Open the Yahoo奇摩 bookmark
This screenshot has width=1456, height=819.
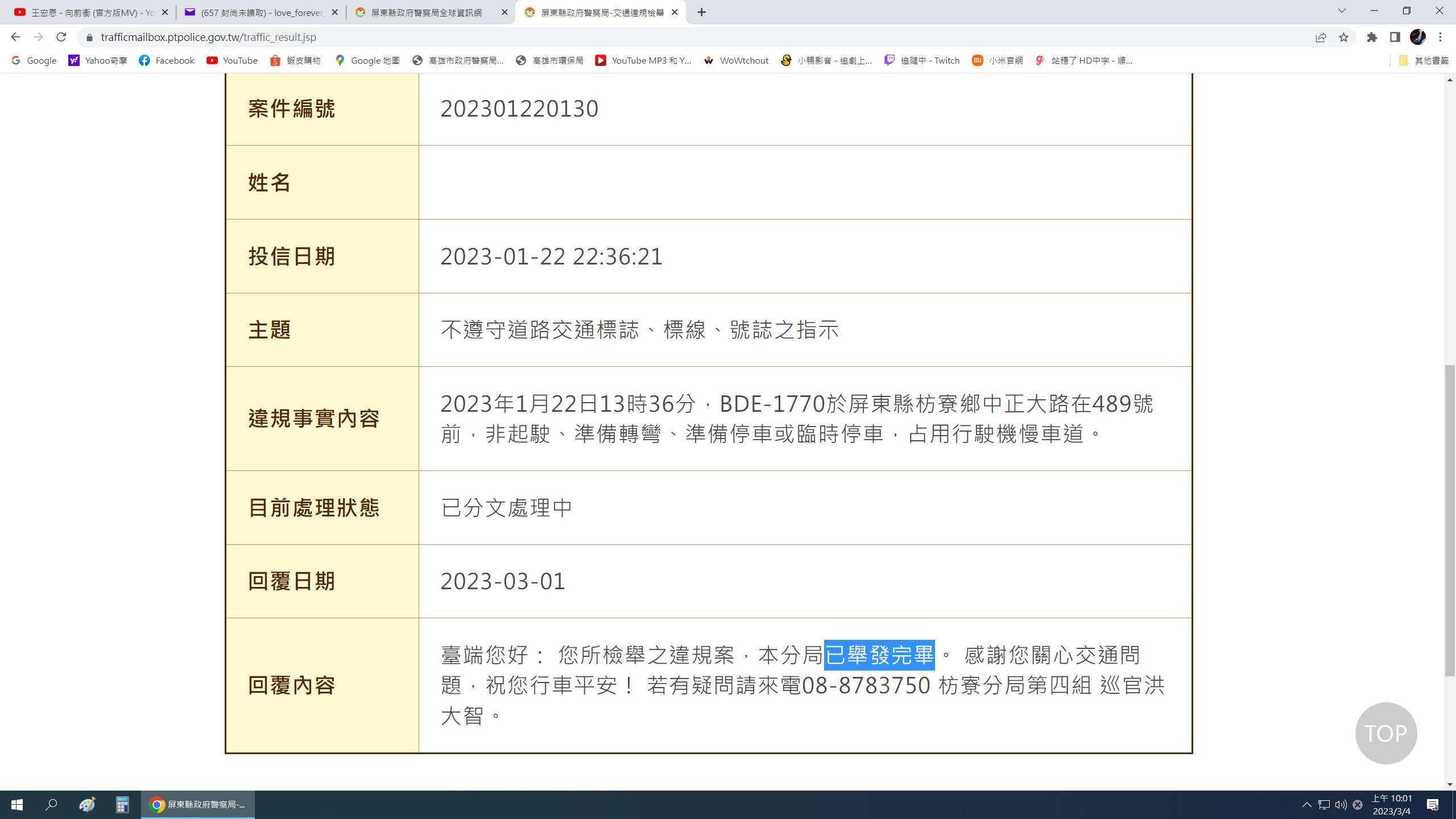98,60
